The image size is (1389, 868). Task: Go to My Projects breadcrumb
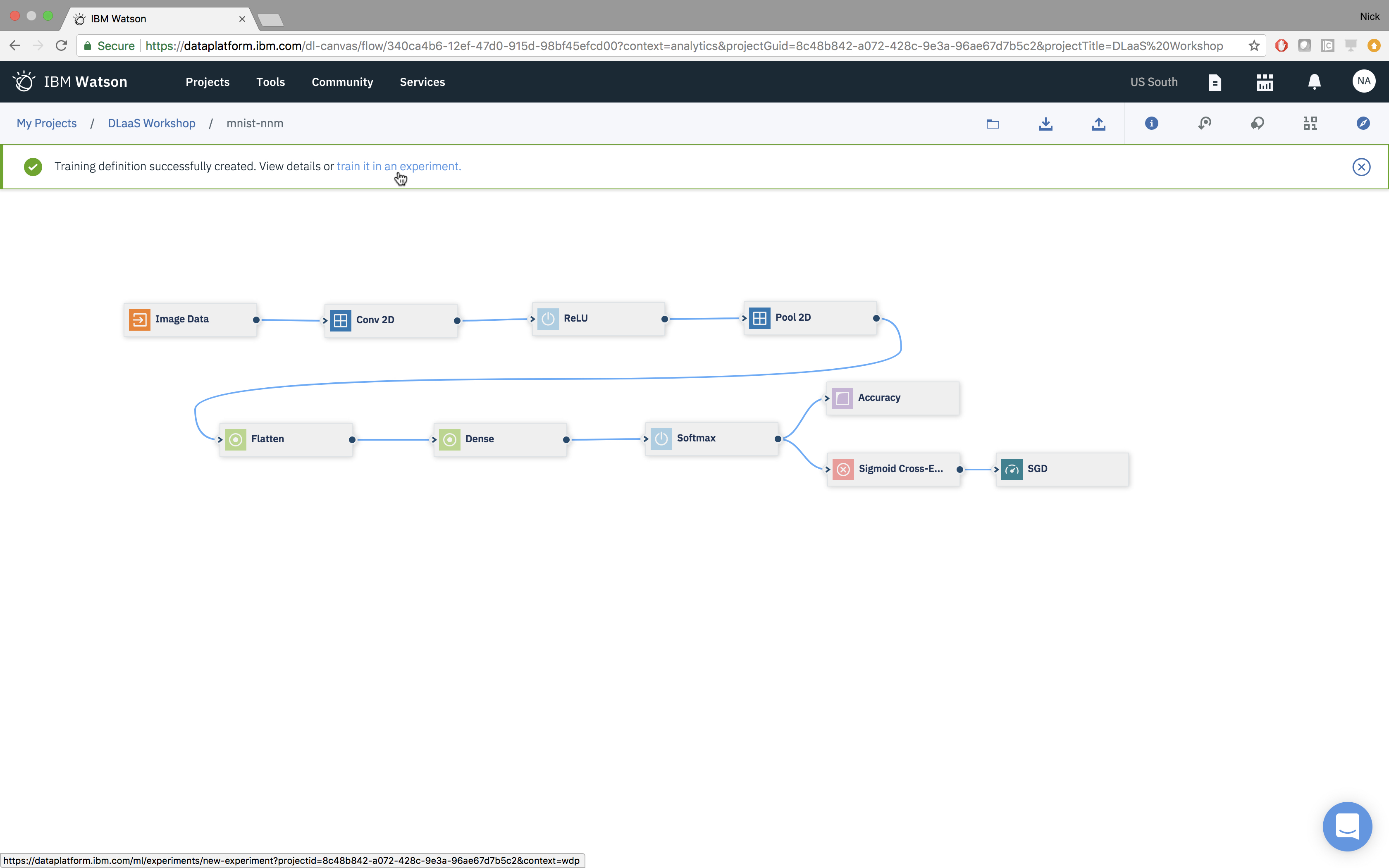pos(46,124)
